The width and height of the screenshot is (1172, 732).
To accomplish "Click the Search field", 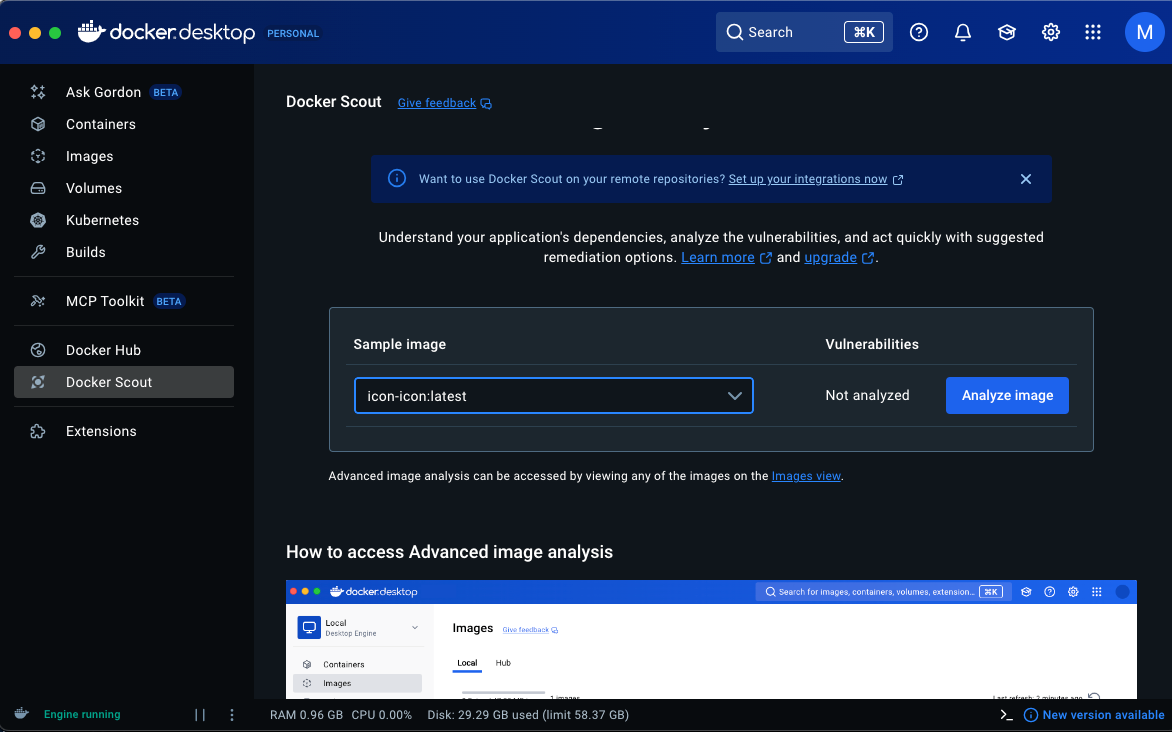I will click(x=804, y=32).
